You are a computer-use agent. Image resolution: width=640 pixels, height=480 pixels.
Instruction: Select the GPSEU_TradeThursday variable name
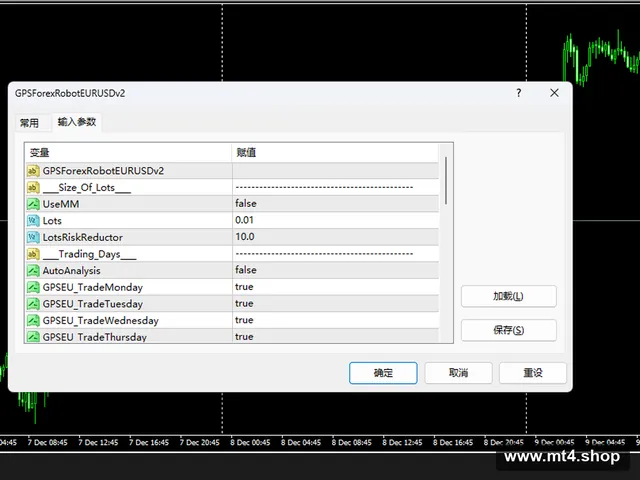coord(95,337)
